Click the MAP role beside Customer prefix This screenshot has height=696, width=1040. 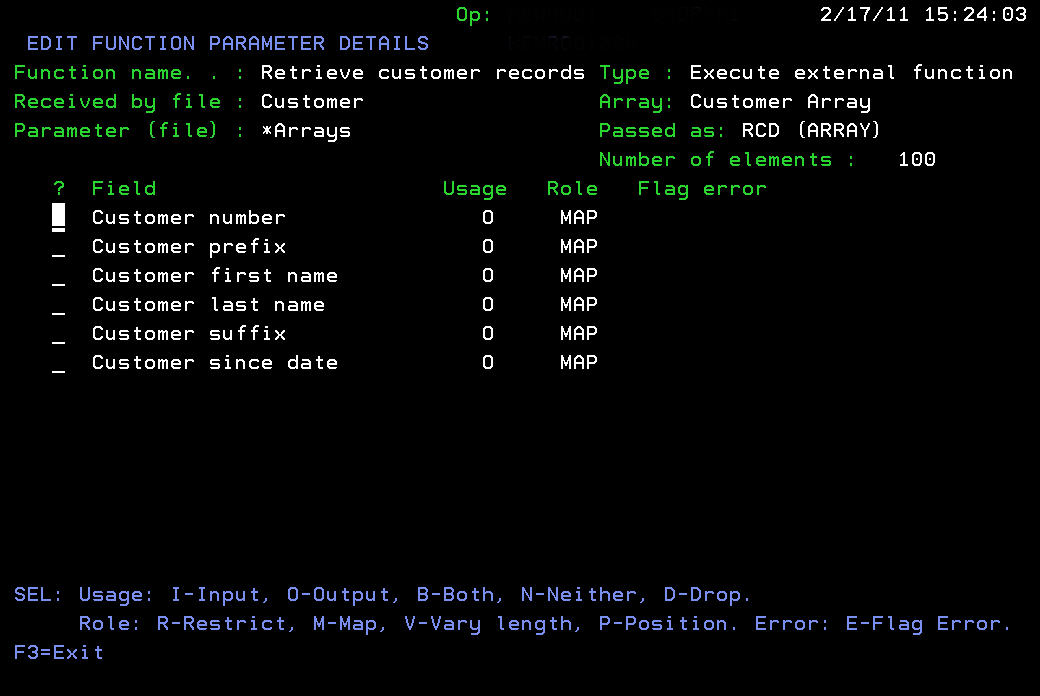pyautogui.click(x=578, y=246)
